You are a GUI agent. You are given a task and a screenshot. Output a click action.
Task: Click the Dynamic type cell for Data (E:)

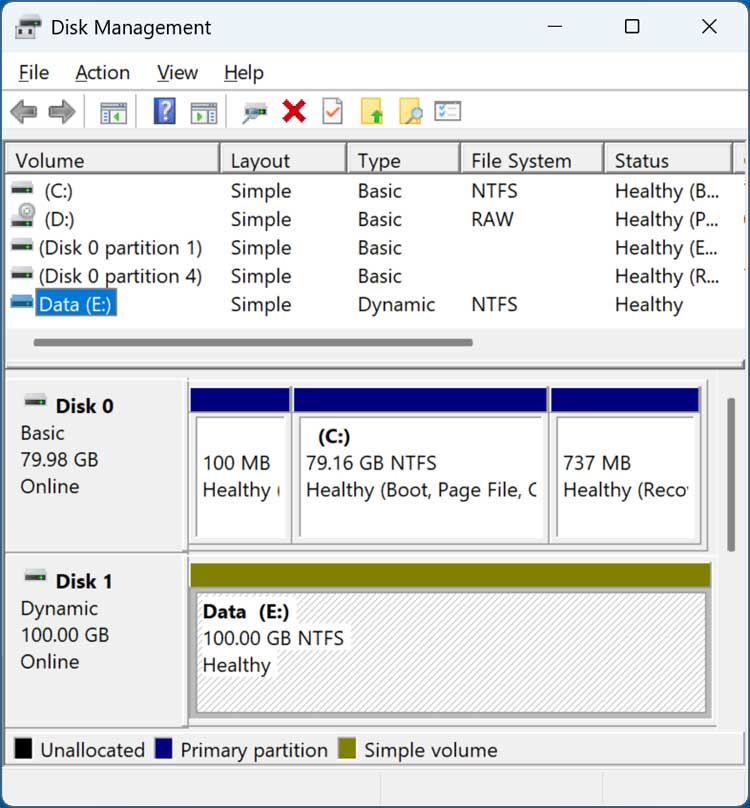pos(396,305)
